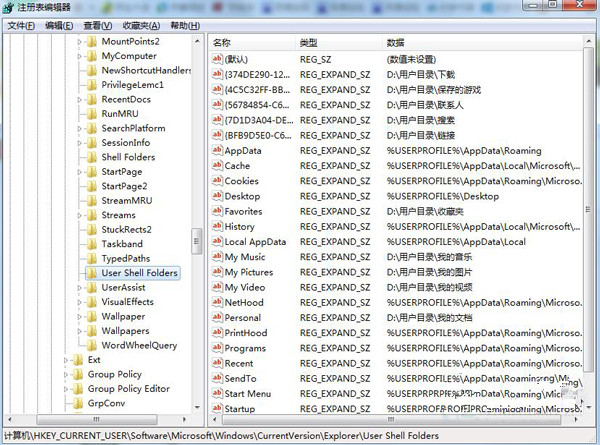Viewport: 600px width, 445px height.
Task: Open the 收藏夹(A) menu
Action: [x=141, y=26]
